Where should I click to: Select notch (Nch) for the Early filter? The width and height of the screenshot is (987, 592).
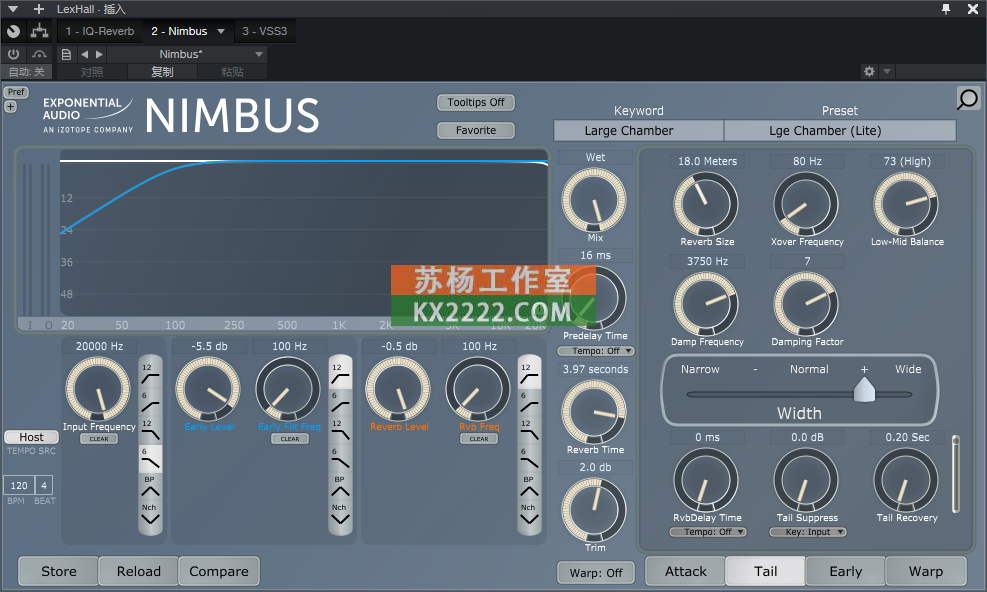(340, 515)
